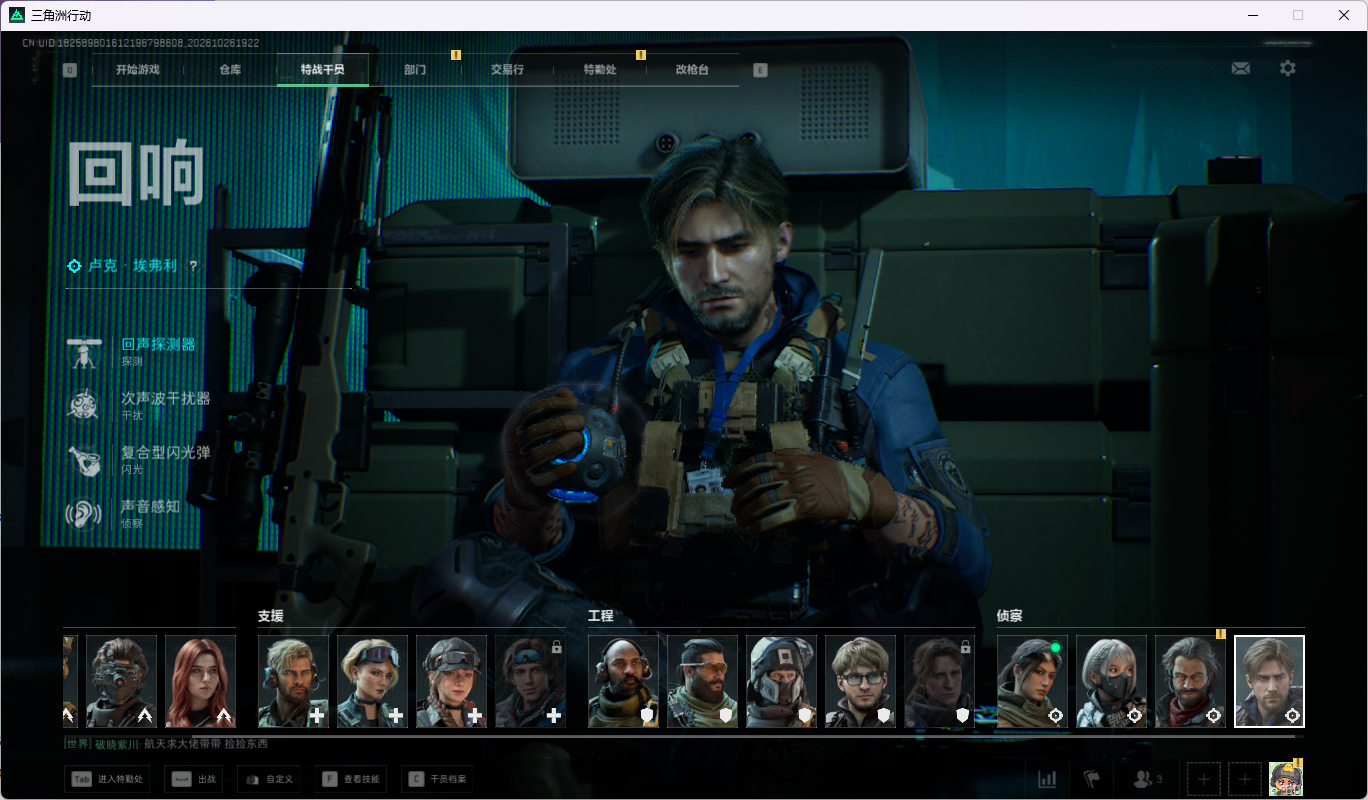Click the 进入特勤处 Tab button
This screenshot has height=800, width=1368.
(107, 779)
